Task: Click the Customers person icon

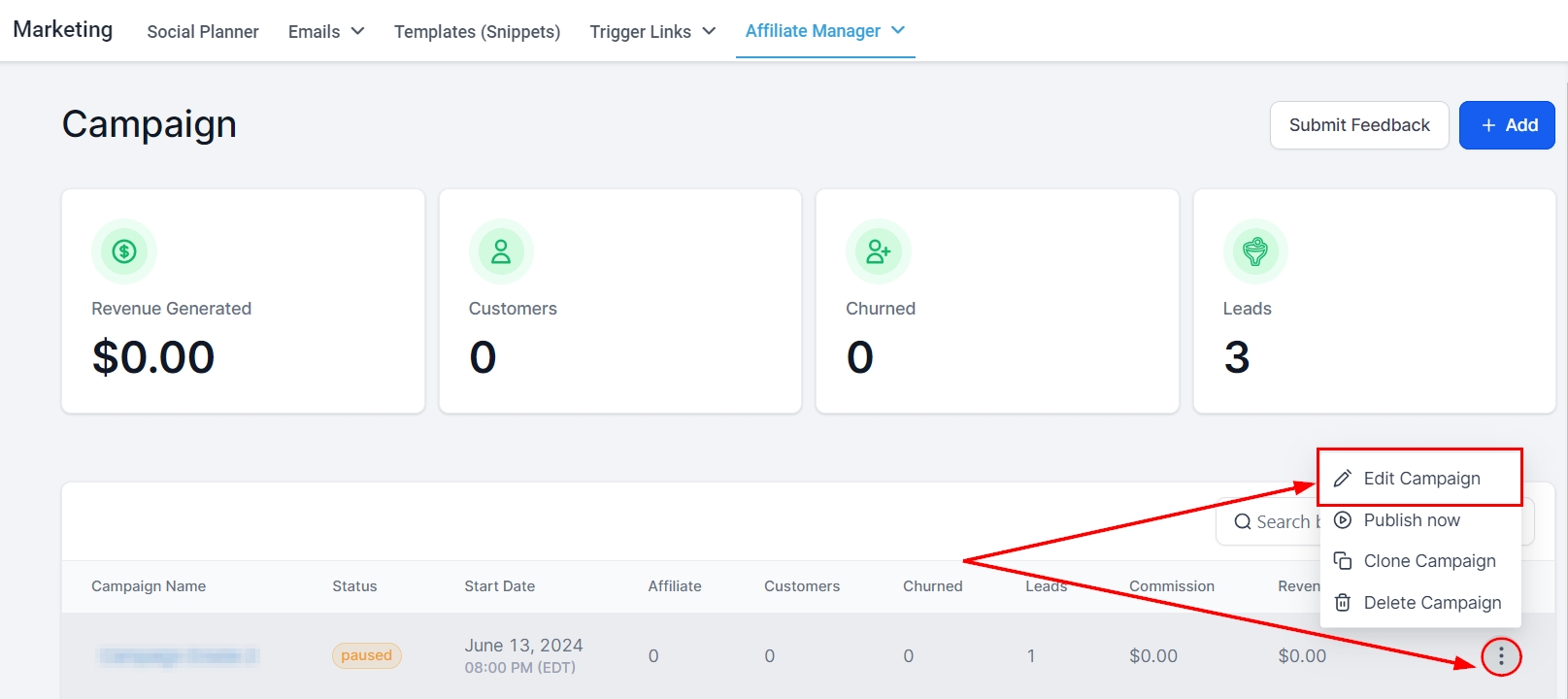Action: pos(501,251)
